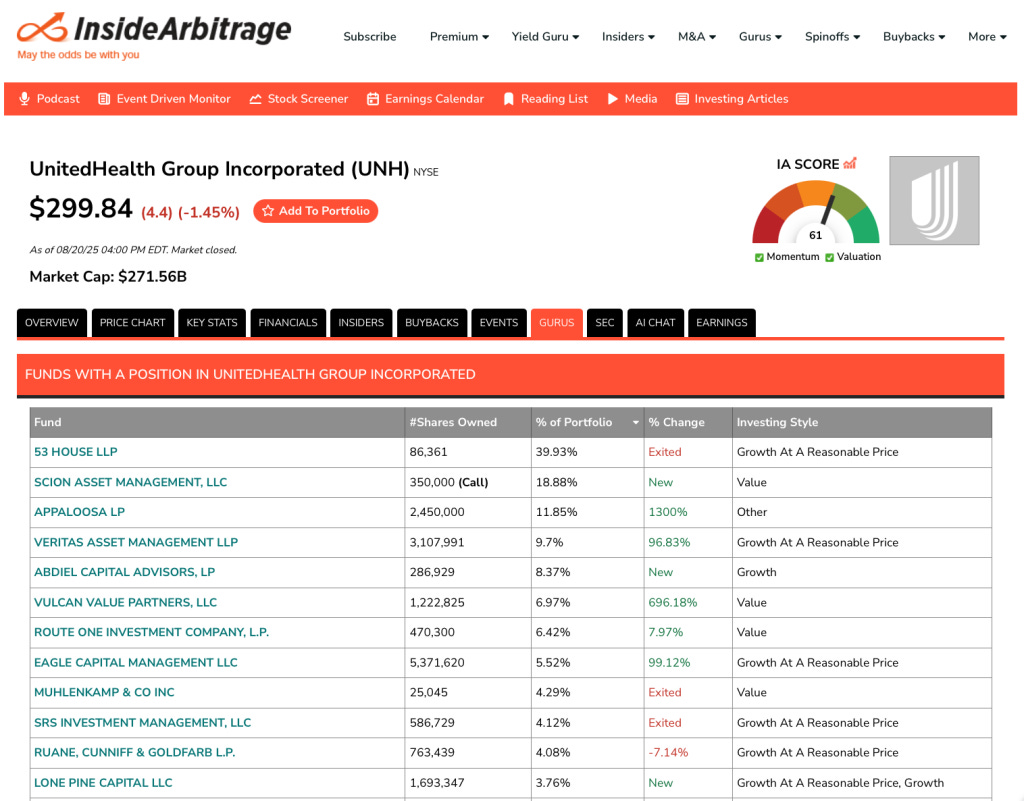Image resolution: width=1024 pixels, height=801 pixels.
Task: Click the sort arrow in % of Portfolio header
Action: (635, 423)
